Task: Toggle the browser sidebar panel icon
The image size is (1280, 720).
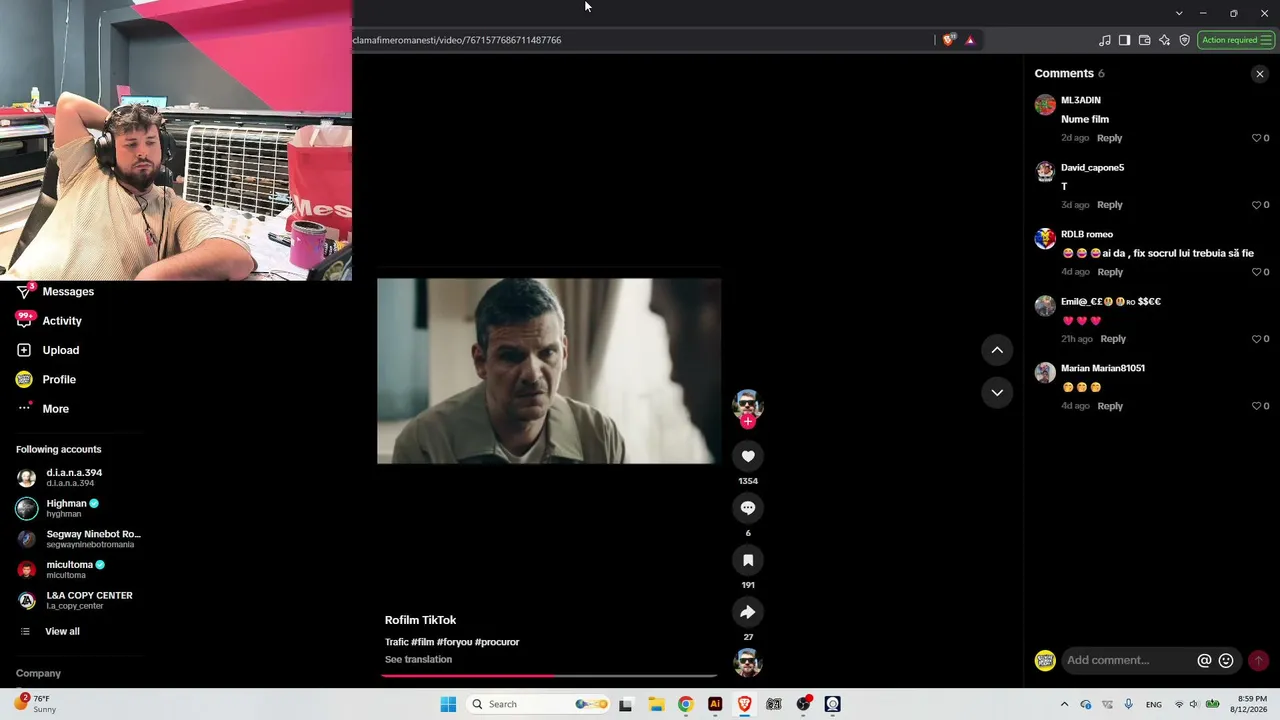Action: (1125, 40)
